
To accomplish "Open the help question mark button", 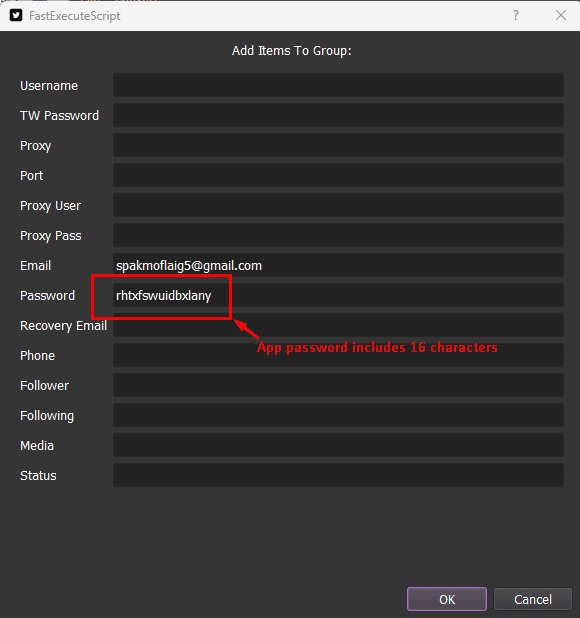I will click(x=516, y=15).
